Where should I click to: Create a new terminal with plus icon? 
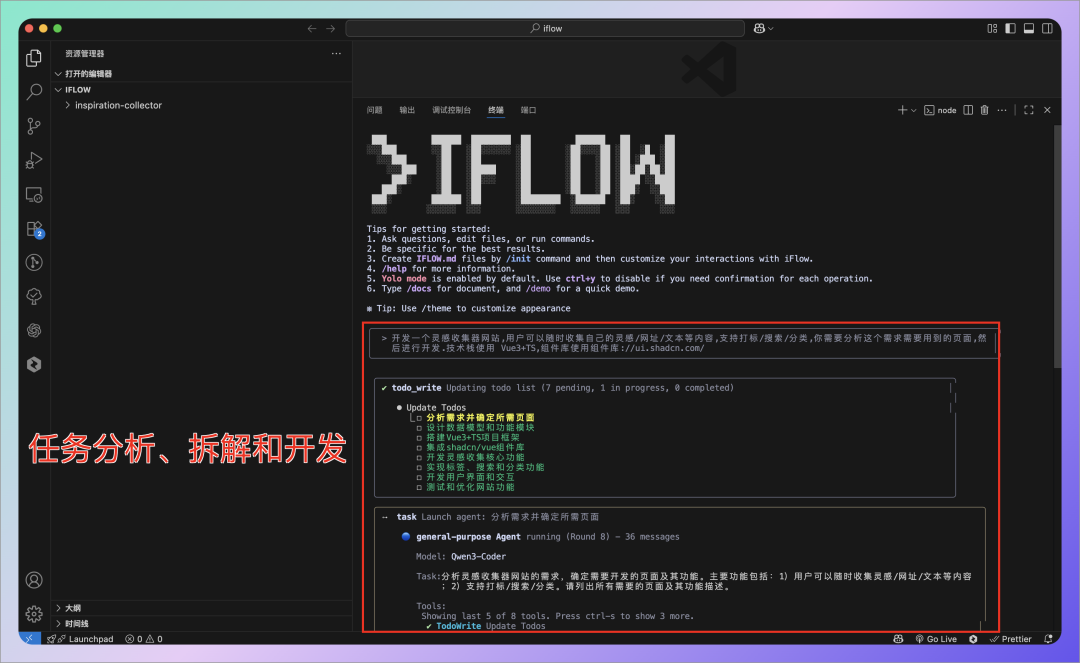coord(902,110)
